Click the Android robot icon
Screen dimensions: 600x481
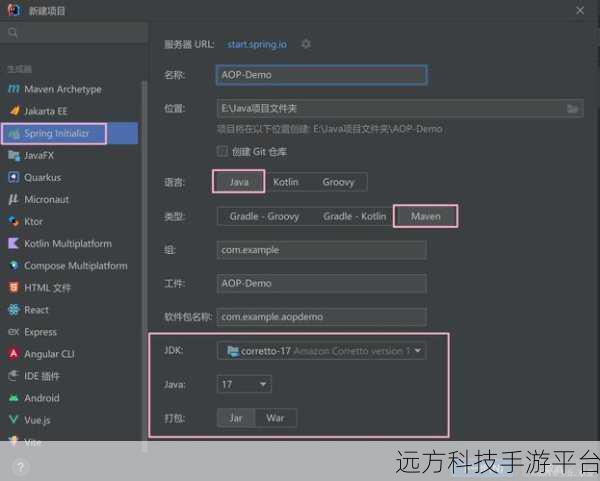14,398
